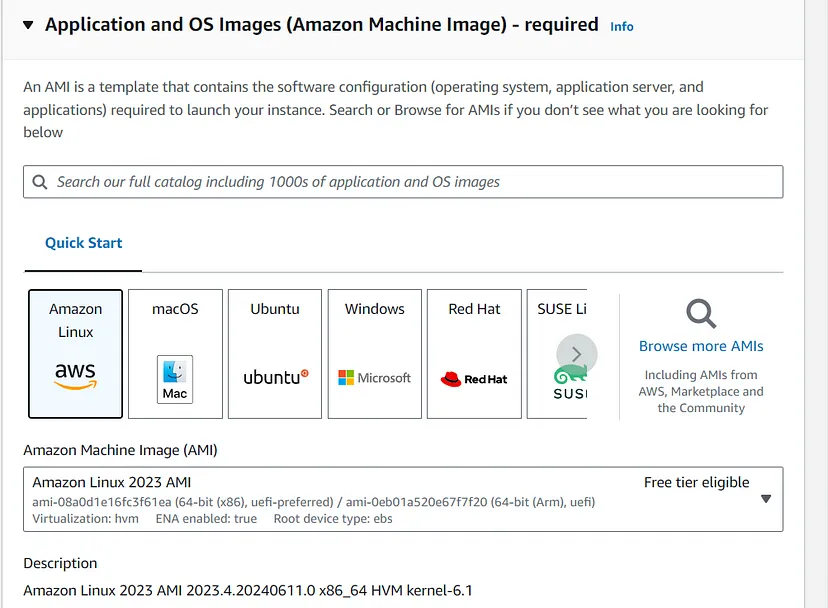The height and width of the screenshot is (608, 828).
Task: Click the Browse more AMIs magnifier icon
Action: (701, 314)
